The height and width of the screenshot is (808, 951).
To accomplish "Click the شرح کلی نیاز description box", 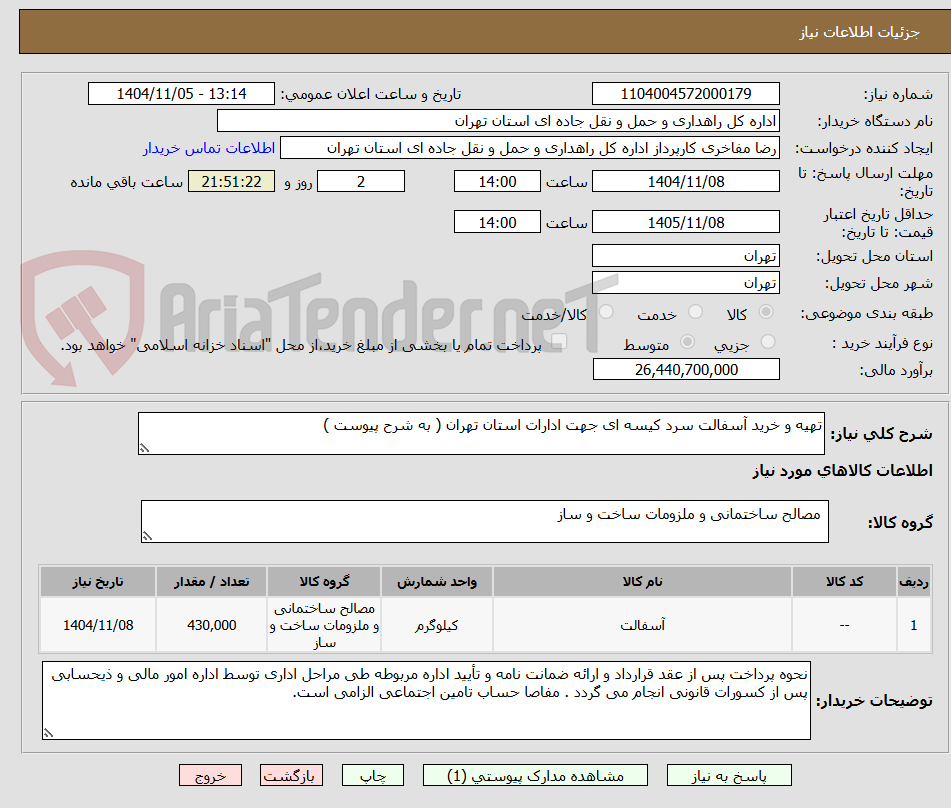I will [481, 433].
